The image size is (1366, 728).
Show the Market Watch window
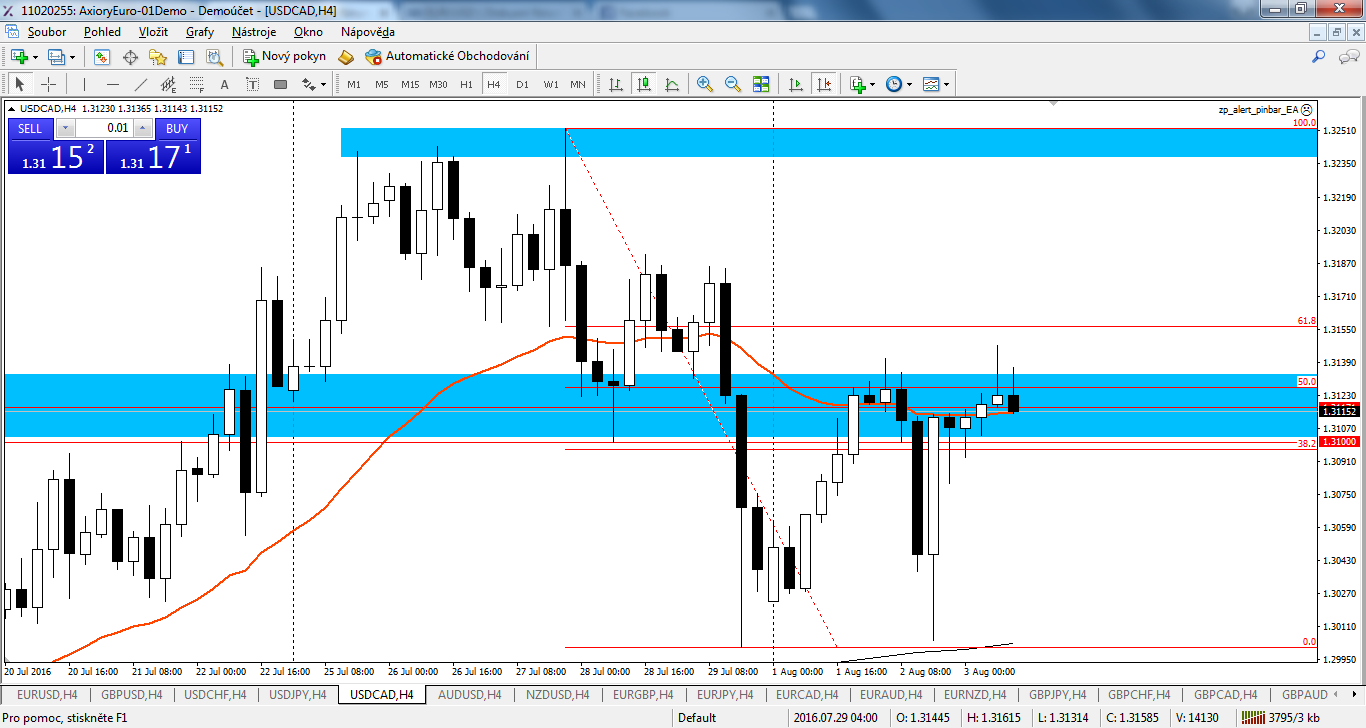[x=102, y=57]
